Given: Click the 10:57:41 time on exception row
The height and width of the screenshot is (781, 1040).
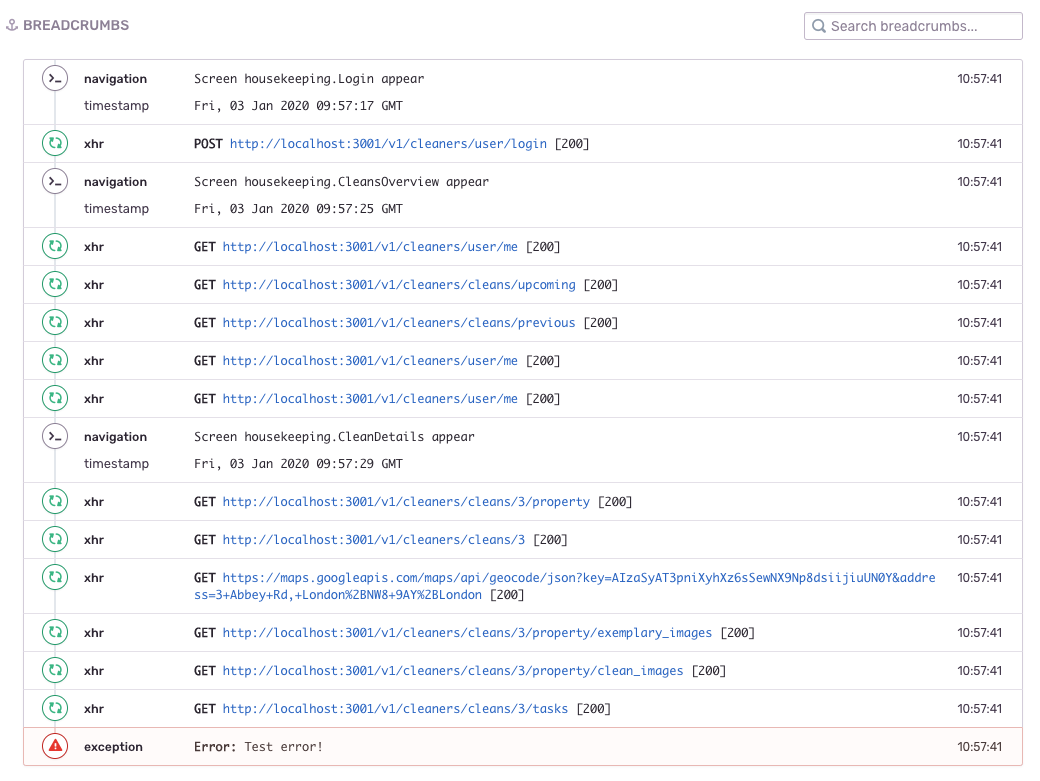Looking at the screenshot, I should tap(979, 747).
